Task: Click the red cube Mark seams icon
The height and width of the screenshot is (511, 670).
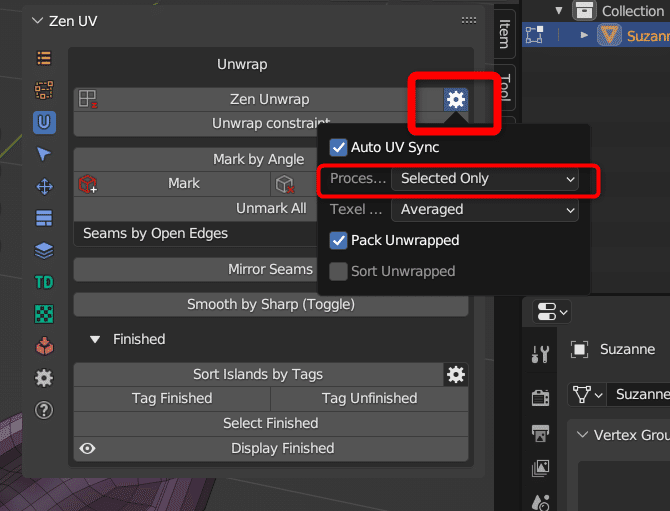Action: [x=88, y=184]
